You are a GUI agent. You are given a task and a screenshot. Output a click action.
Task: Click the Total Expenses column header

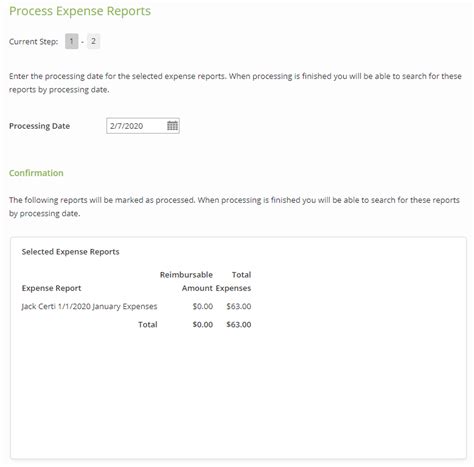pyautogui.click(x=233, y=281)
